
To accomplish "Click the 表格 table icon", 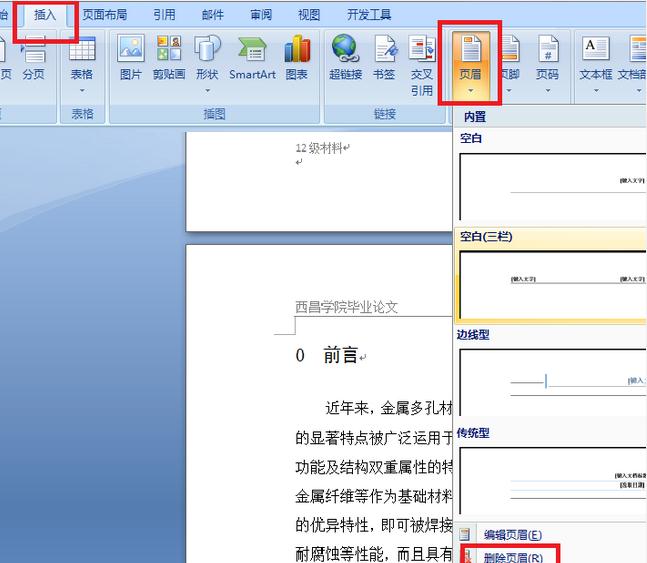I will [x=82, y=49].
